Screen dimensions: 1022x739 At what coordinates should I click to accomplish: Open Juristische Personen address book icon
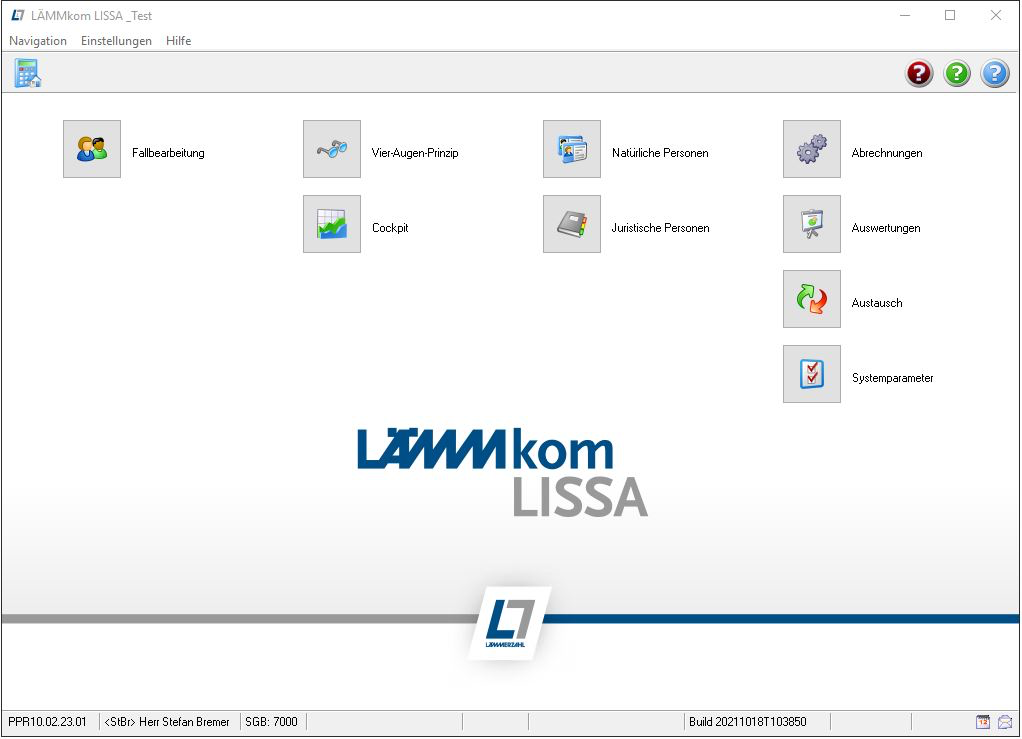572,224
